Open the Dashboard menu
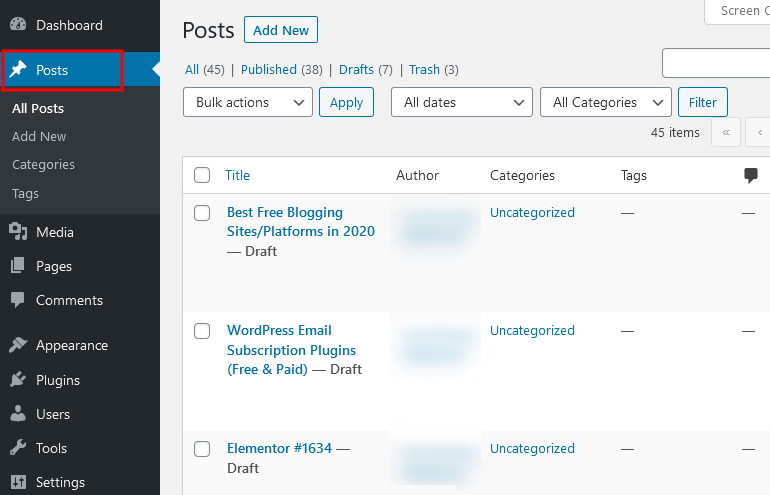The image size is (770, 495). (x=69, y=25)
